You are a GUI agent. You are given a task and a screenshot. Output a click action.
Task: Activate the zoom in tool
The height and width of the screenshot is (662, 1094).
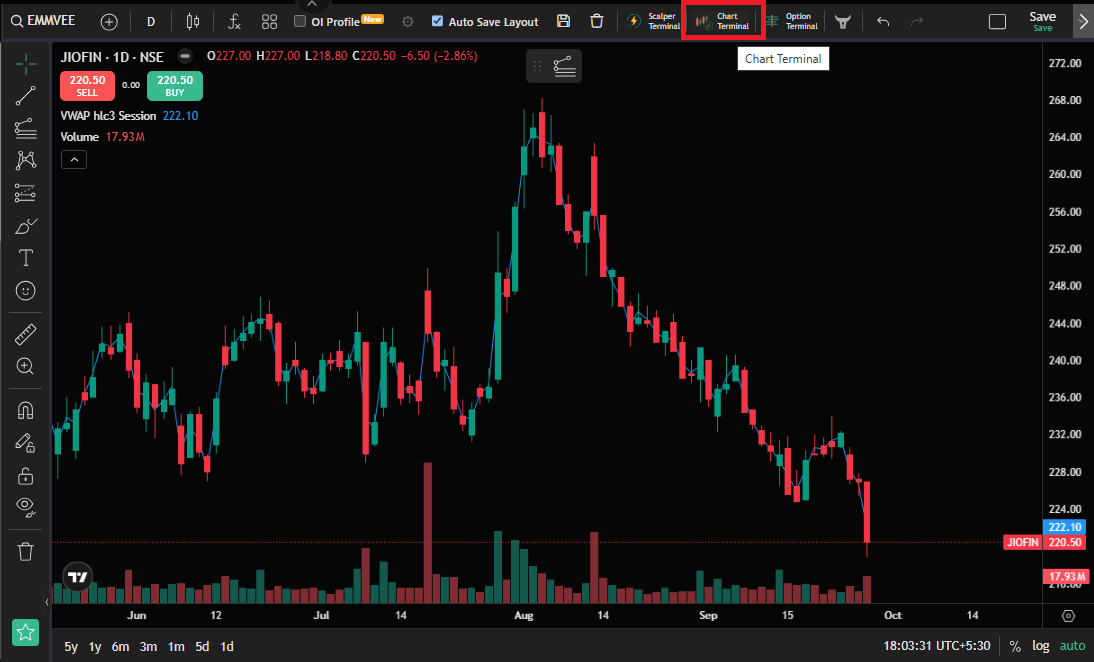point(26,366)
